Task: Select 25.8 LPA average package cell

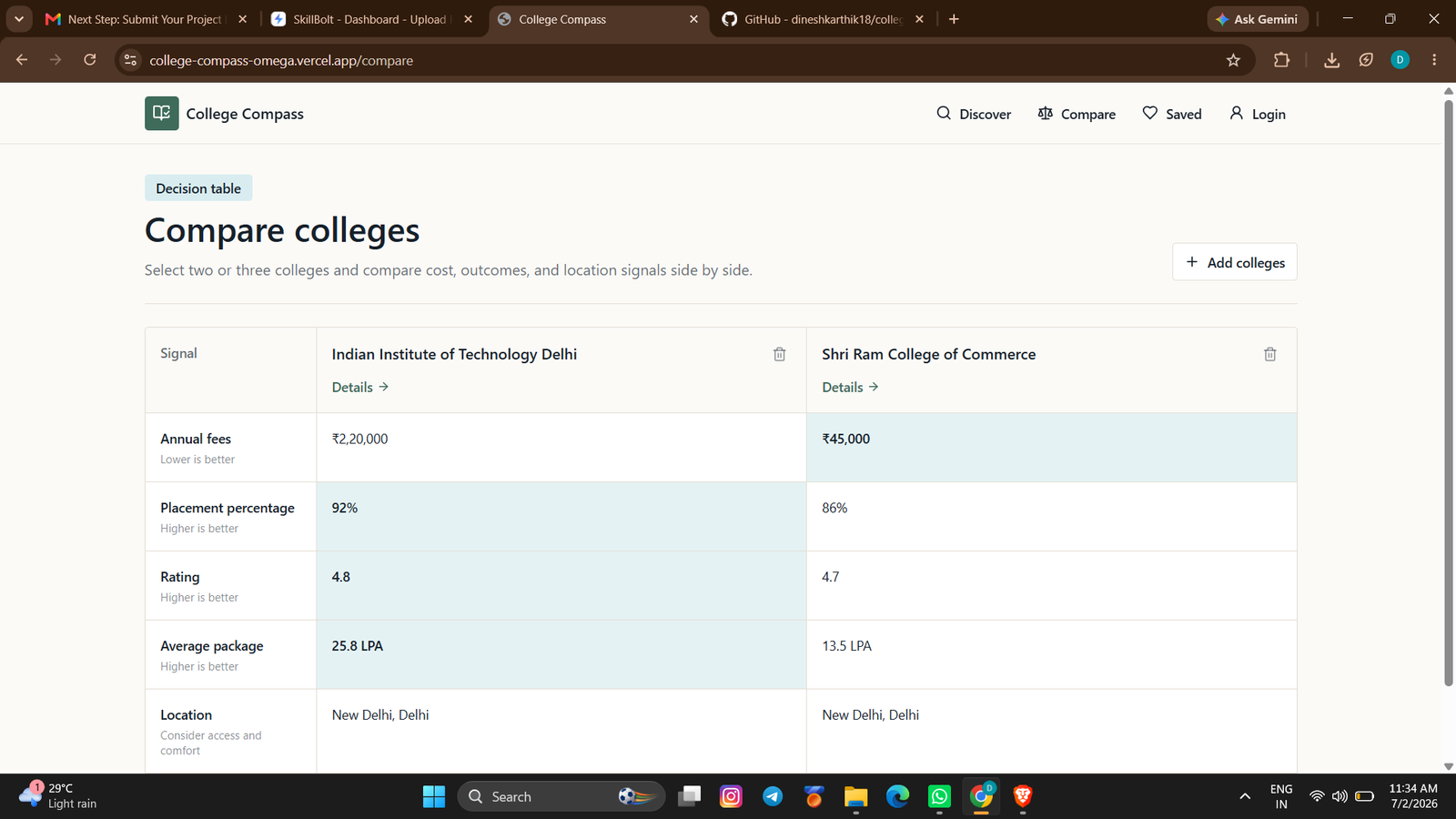Action: 561,655
